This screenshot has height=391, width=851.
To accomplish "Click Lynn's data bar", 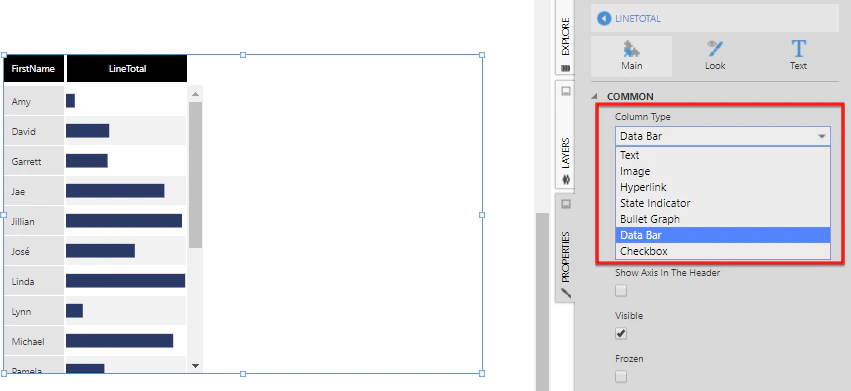I will point(74,311).
